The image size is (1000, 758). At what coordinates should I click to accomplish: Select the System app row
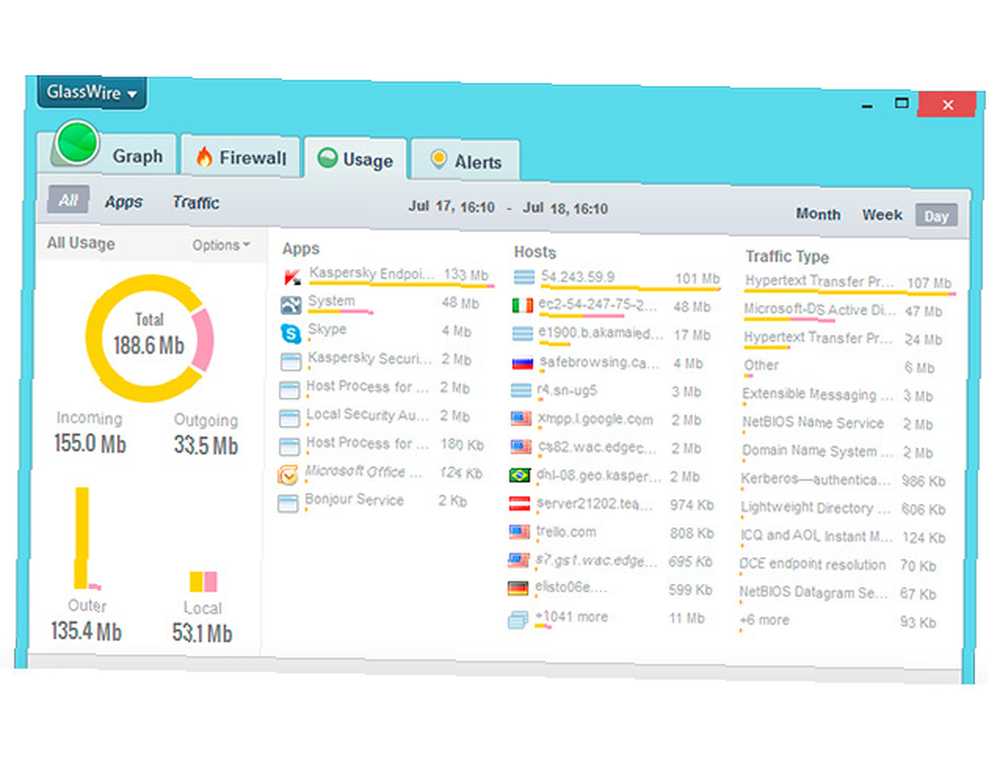pos(380,303)
